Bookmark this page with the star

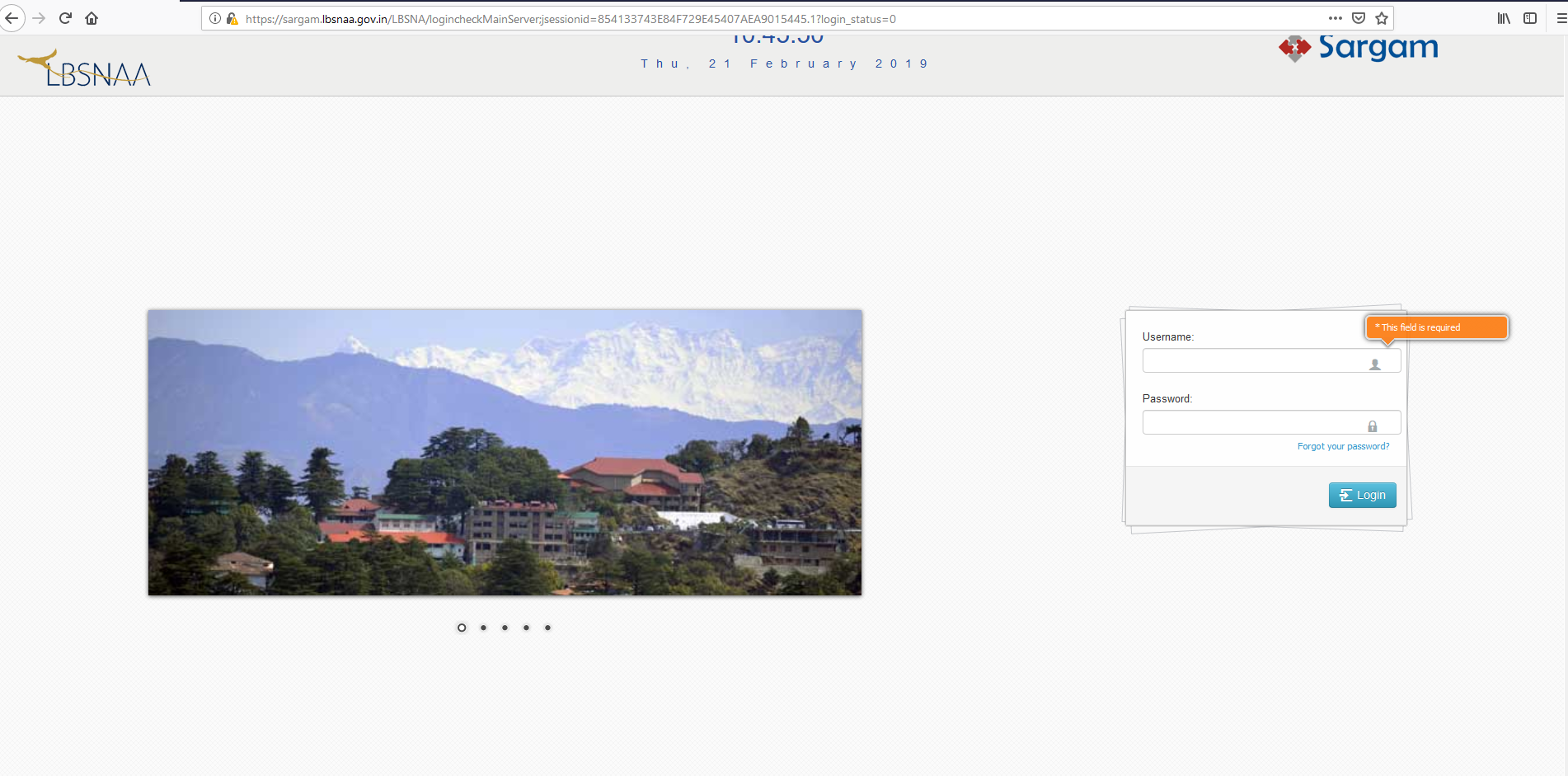point(1381,17)
